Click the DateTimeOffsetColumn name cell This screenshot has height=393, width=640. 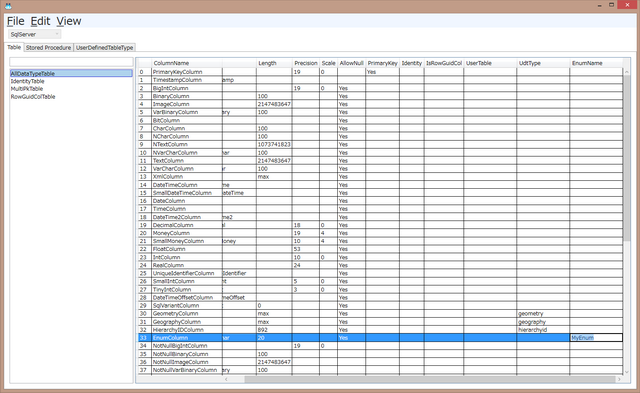pos(187,298)
